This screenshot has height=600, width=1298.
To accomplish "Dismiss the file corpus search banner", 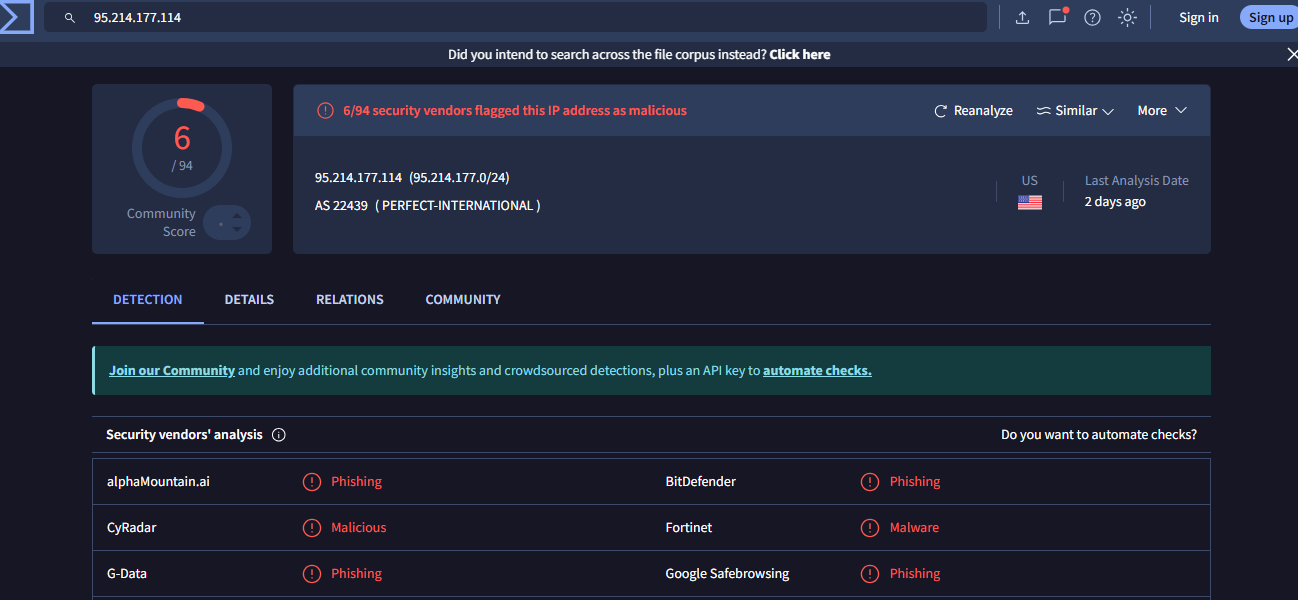I will [x=1291, y=54].
